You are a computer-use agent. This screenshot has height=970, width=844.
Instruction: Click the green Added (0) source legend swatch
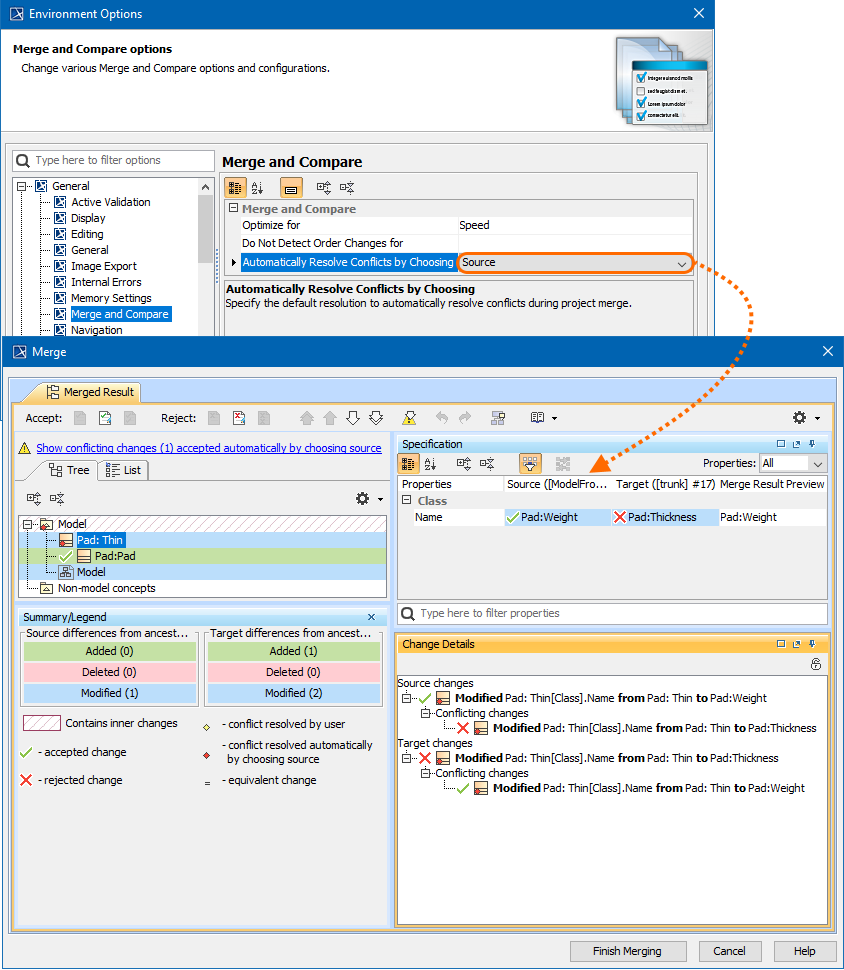(x=108, y=651)
